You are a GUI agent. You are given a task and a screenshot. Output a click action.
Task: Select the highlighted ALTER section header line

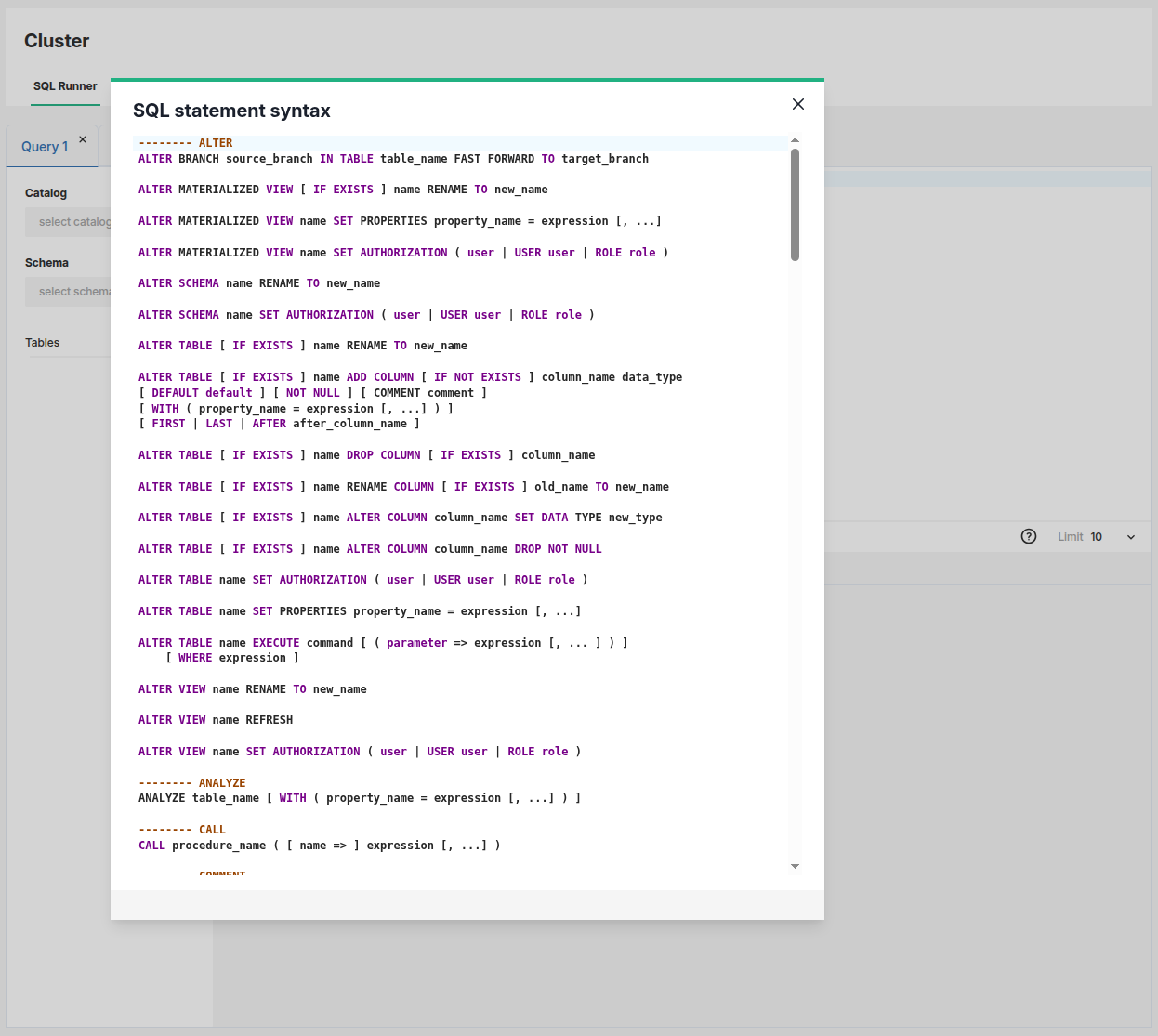(x=186, y=142)
